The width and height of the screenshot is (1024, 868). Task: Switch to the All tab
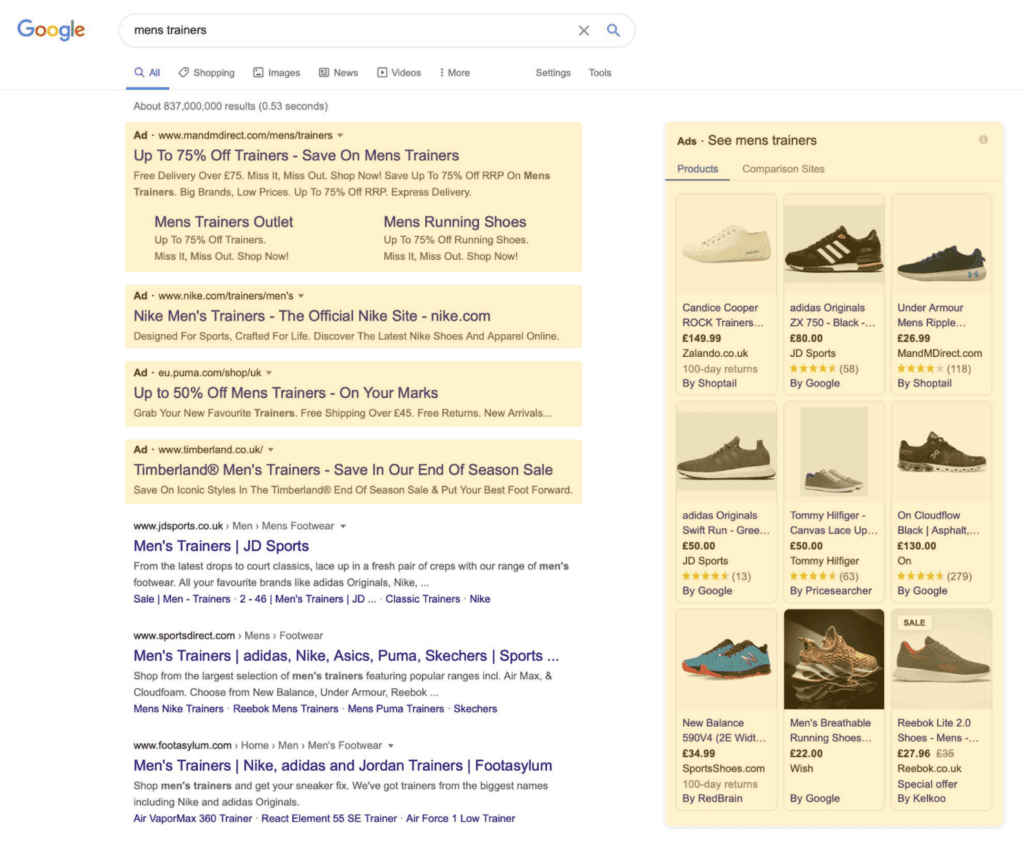(x=148, y=72)
